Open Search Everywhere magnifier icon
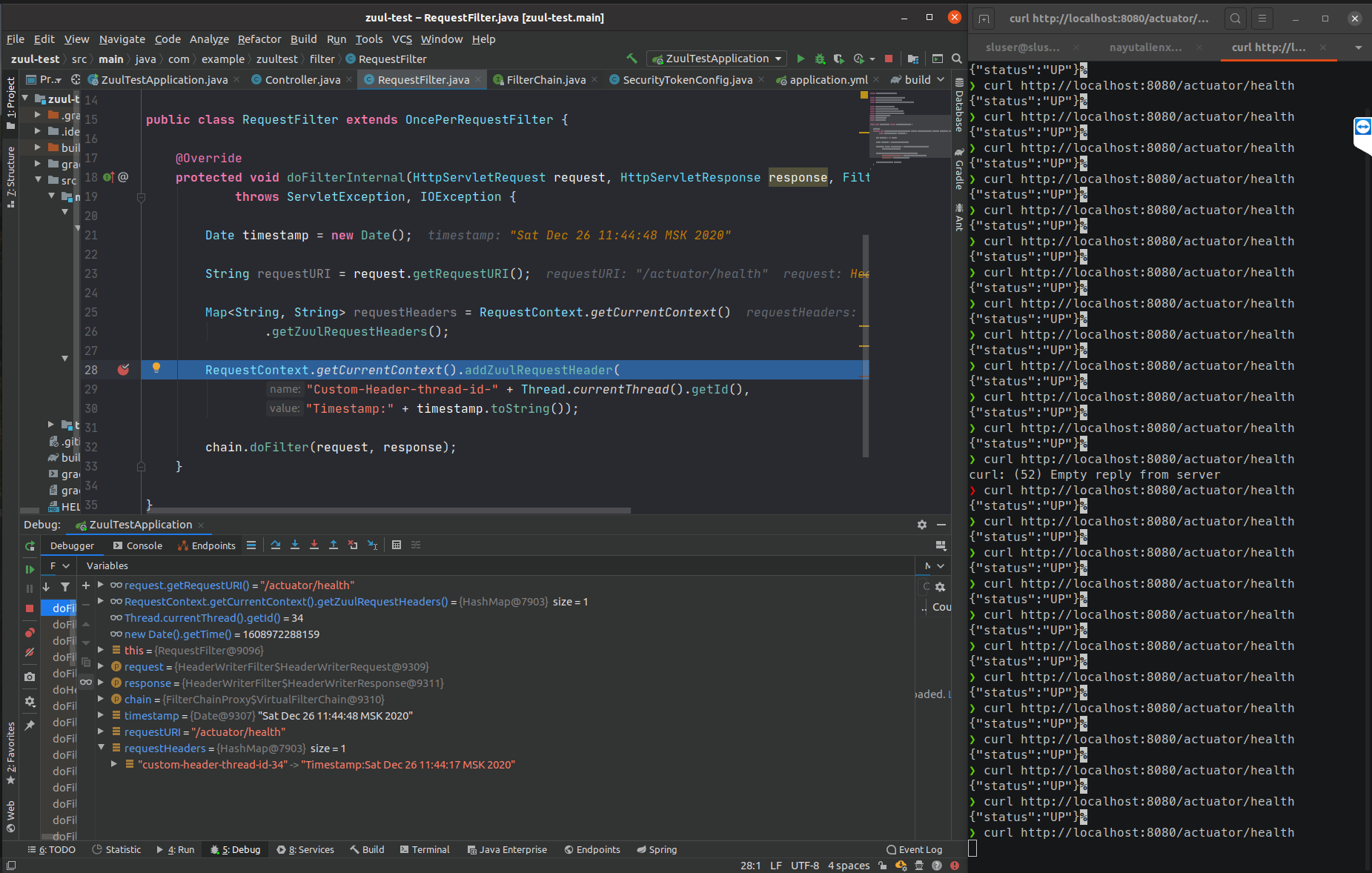 pyautogui.click(x=956, y=58)
